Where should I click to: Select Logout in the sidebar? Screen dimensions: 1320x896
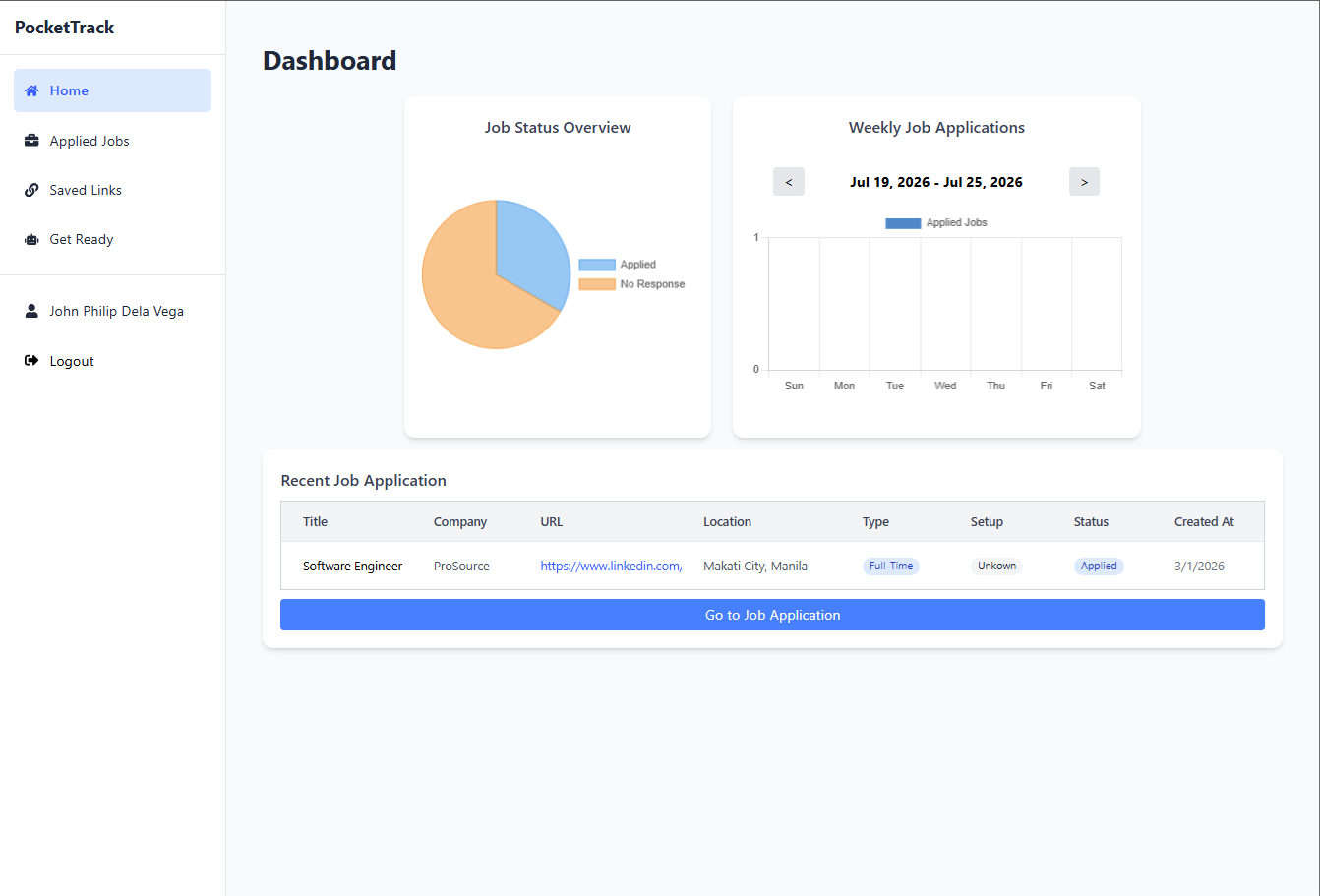112,361
